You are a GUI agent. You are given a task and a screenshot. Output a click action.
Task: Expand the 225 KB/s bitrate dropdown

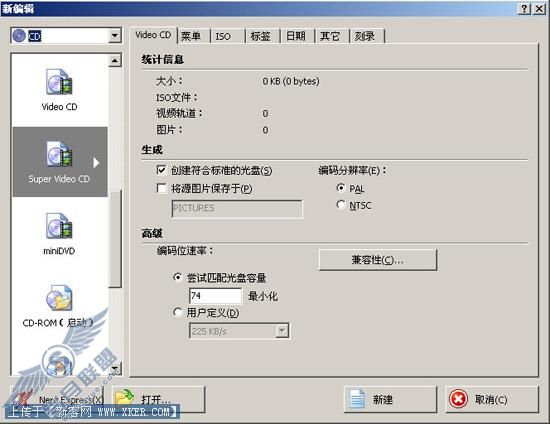[282, 331]
